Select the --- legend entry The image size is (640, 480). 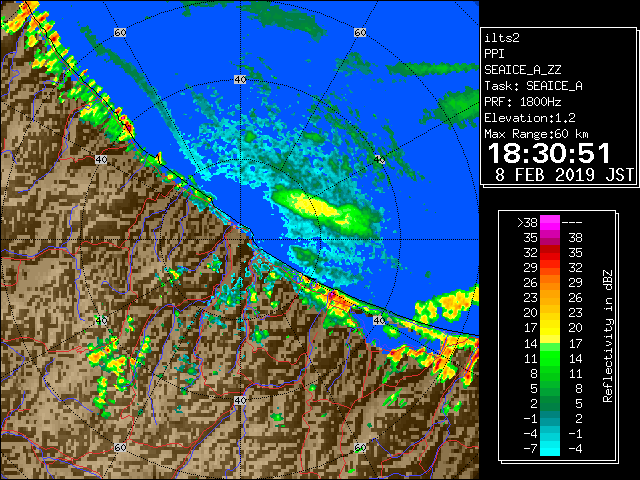[x=572, y=223]
